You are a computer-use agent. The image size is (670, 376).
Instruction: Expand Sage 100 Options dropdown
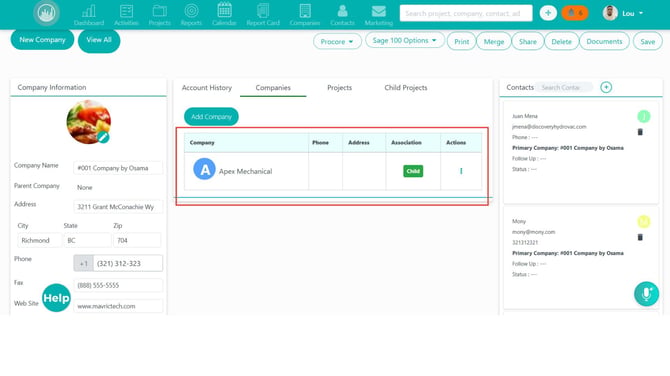[404, 40]
